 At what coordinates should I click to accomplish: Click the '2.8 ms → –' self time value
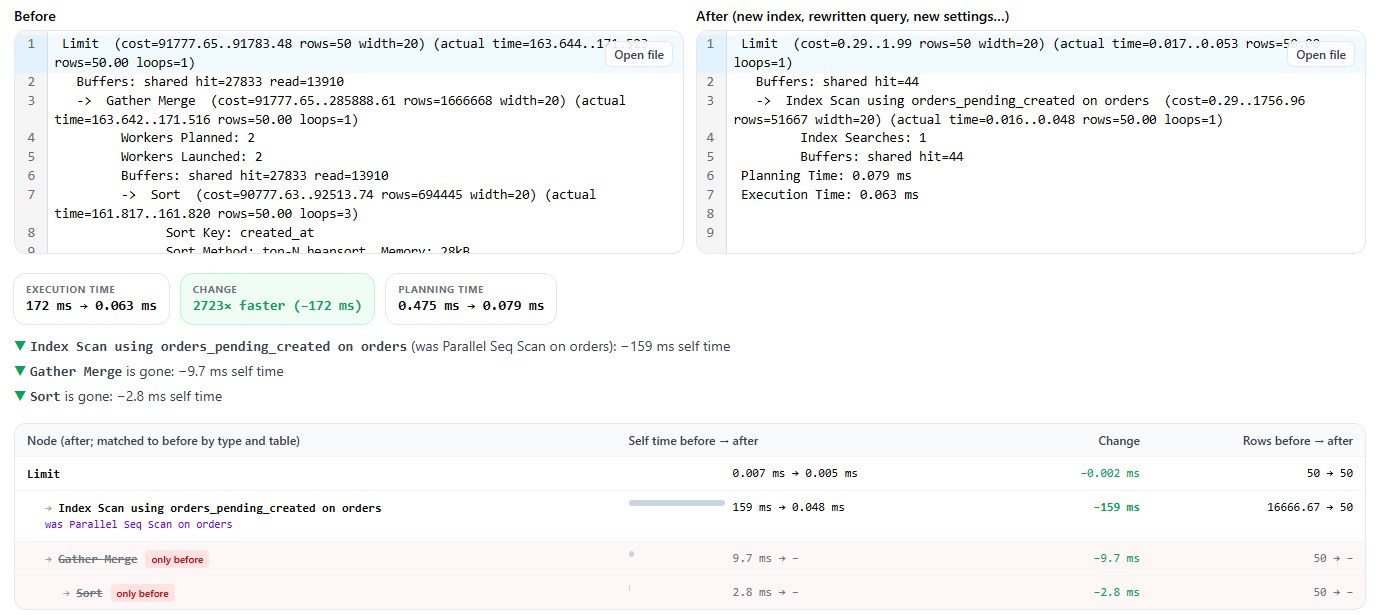tap(765, 593)
